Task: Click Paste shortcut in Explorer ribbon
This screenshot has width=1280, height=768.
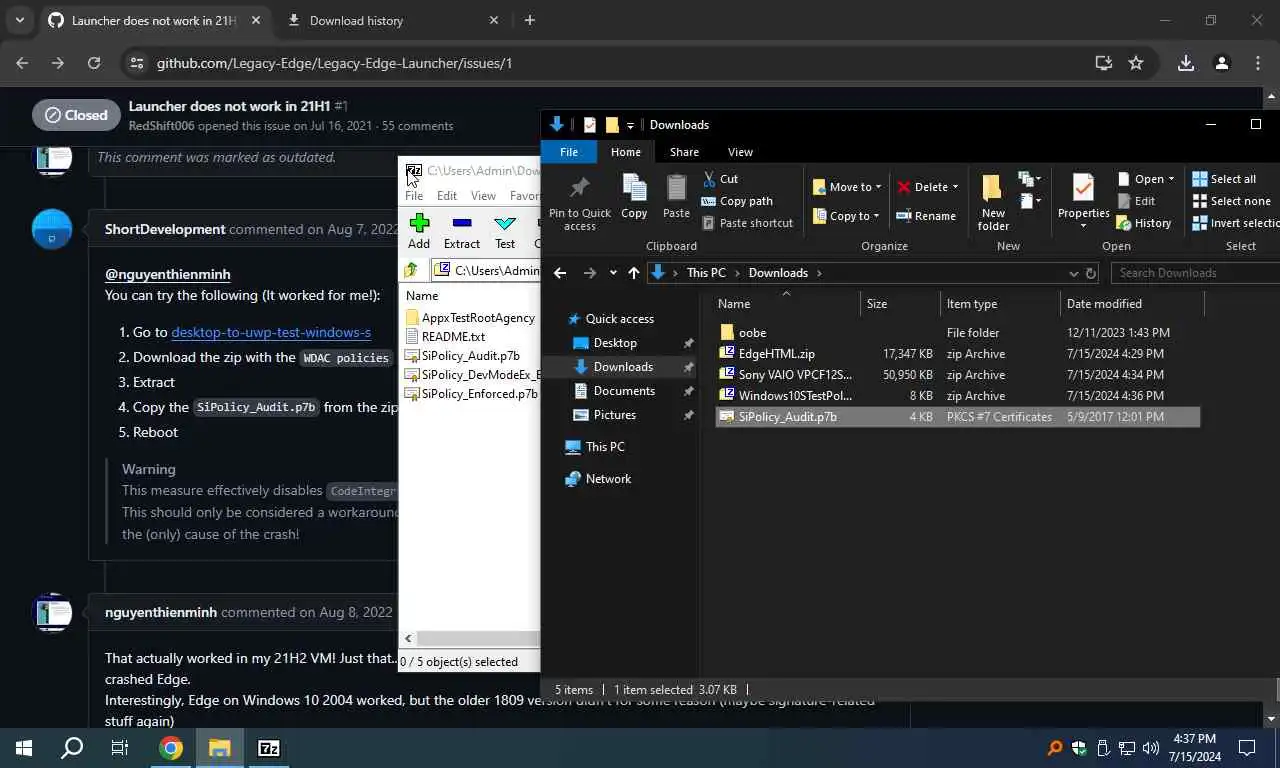Action: click(747, 223)
